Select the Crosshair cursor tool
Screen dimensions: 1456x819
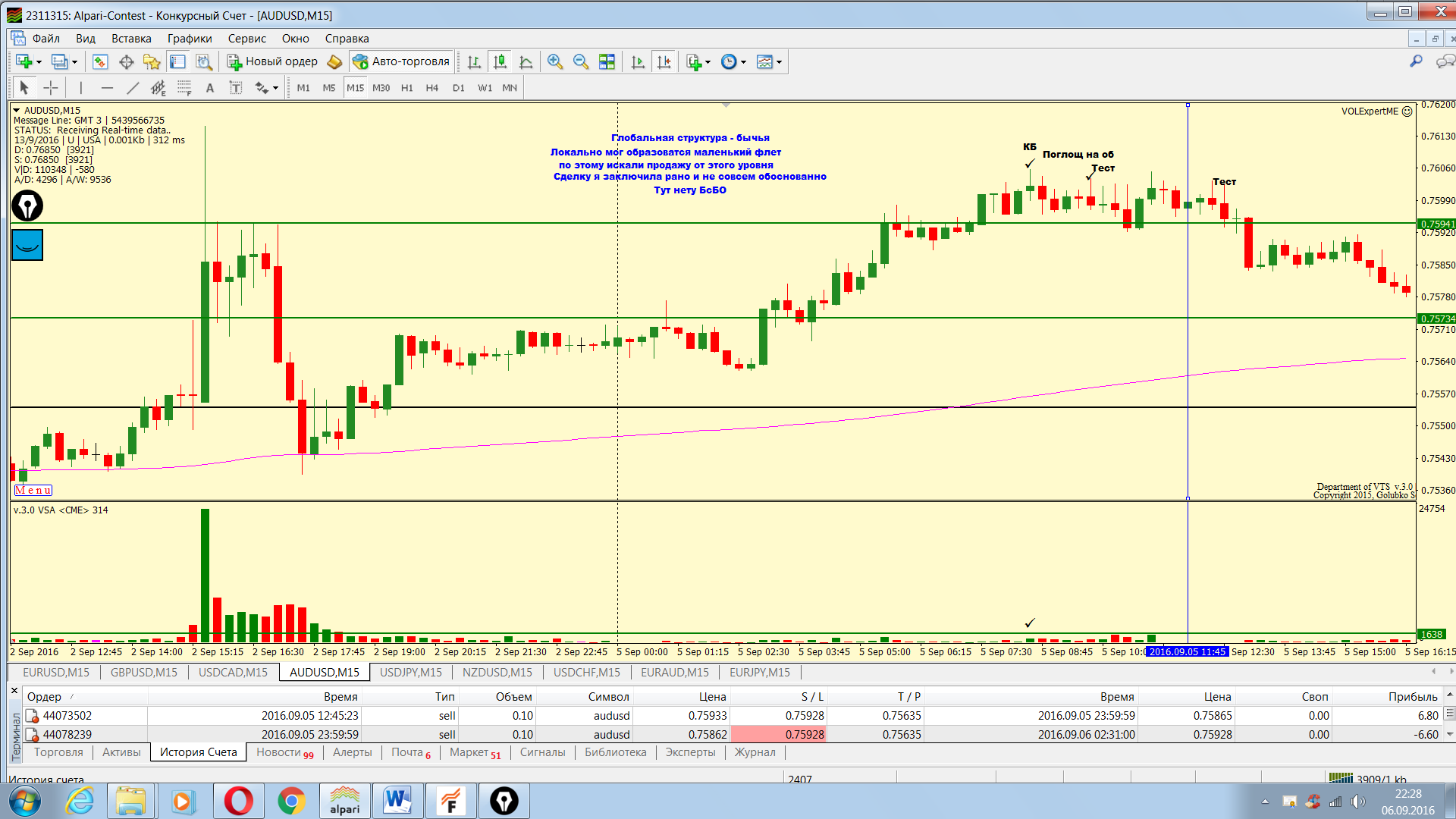[x=51, y=88]
